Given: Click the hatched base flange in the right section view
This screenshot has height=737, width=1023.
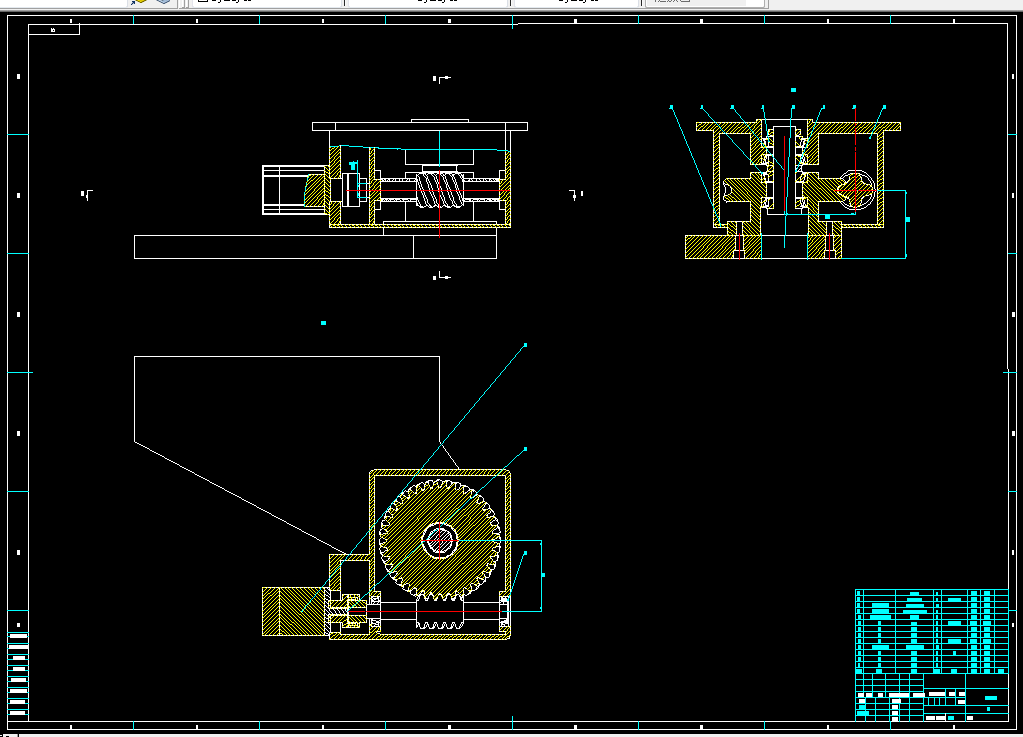Looking at the screenshot, I should (763, 247).
